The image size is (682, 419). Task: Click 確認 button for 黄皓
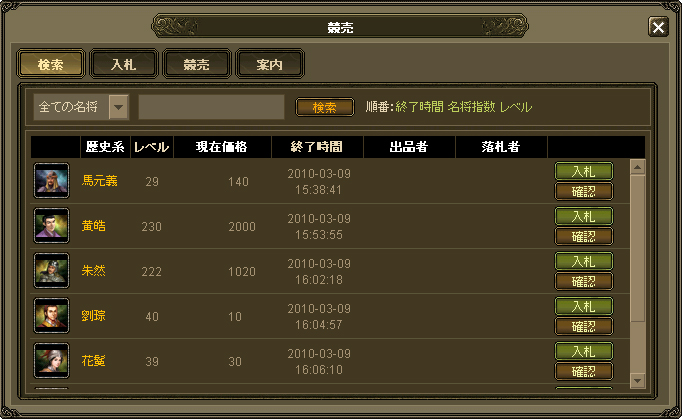coord(584,236)
